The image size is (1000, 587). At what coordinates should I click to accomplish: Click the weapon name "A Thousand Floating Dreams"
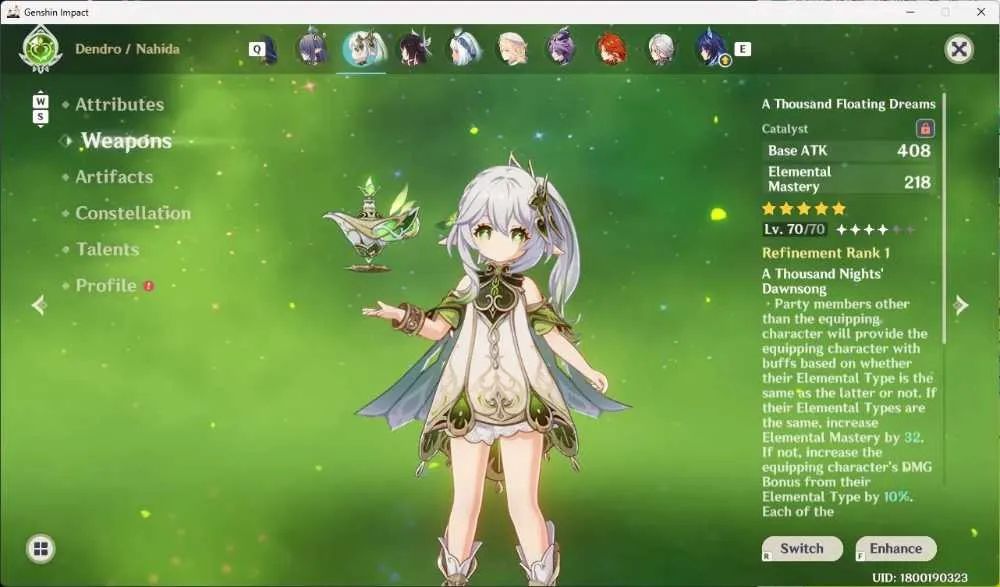848,104
